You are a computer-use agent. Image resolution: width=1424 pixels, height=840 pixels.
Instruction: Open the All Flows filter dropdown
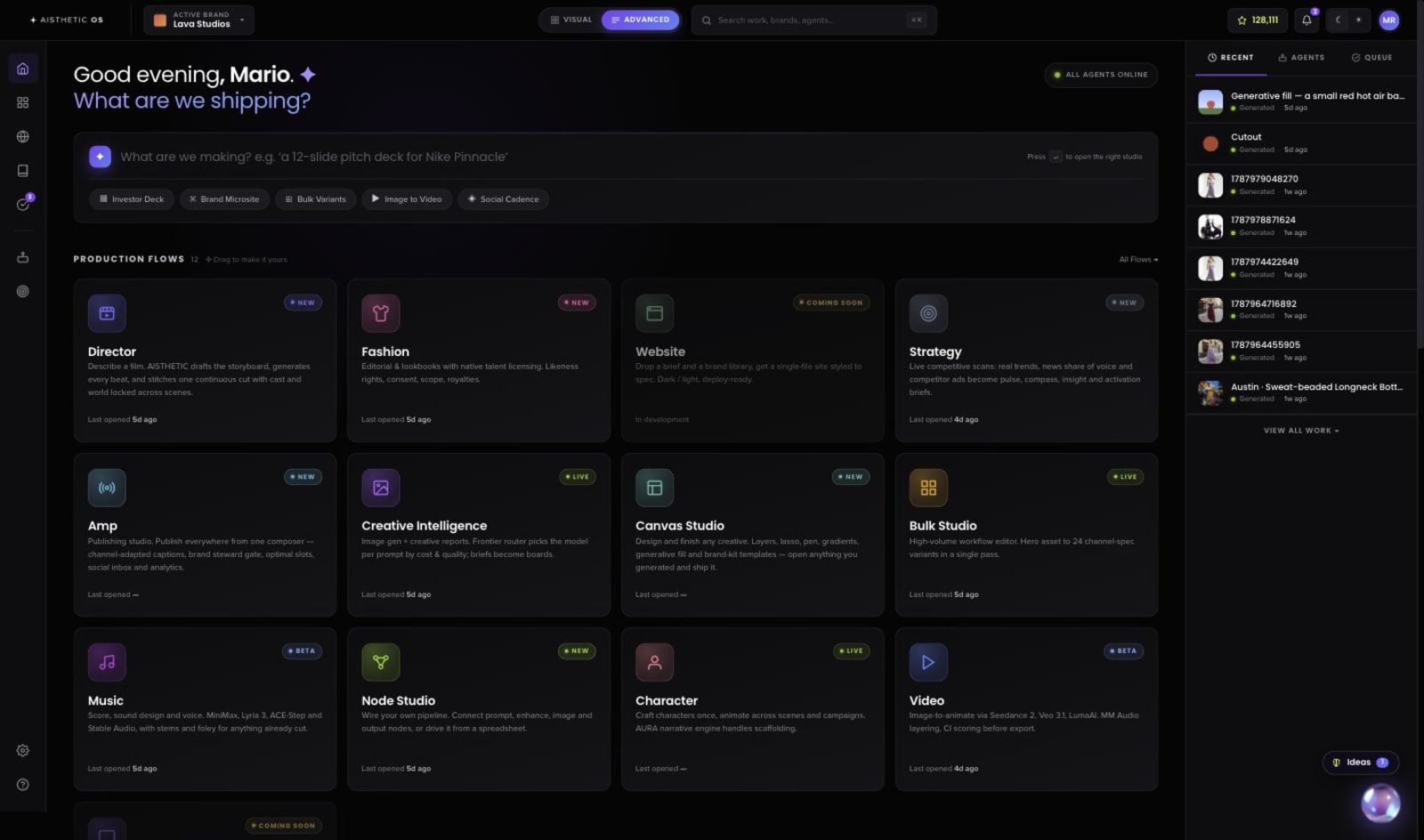pos(1138,260)
